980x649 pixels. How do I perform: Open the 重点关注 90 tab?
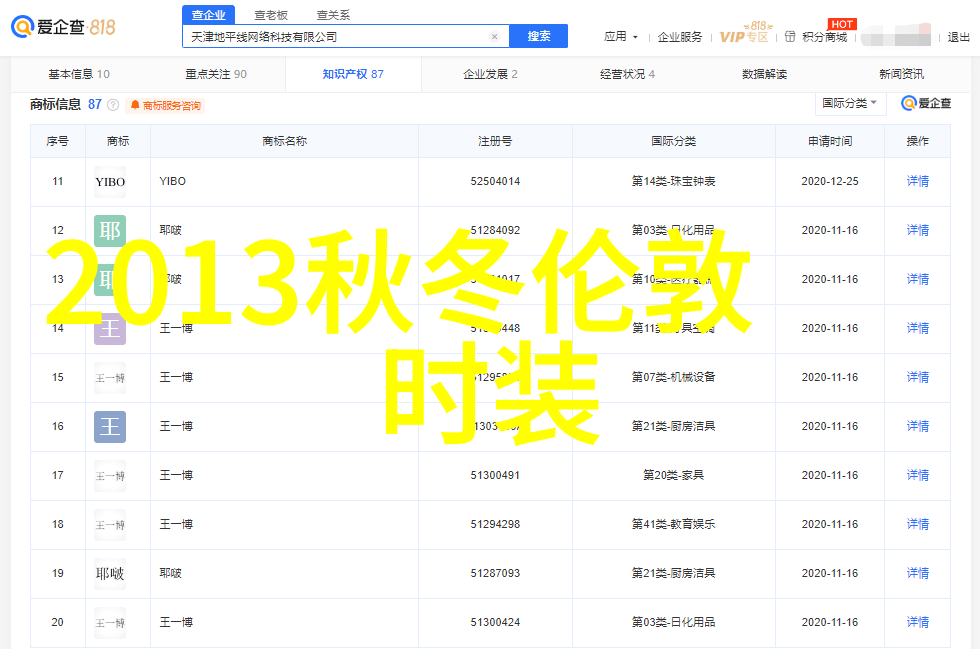(216, 74)
